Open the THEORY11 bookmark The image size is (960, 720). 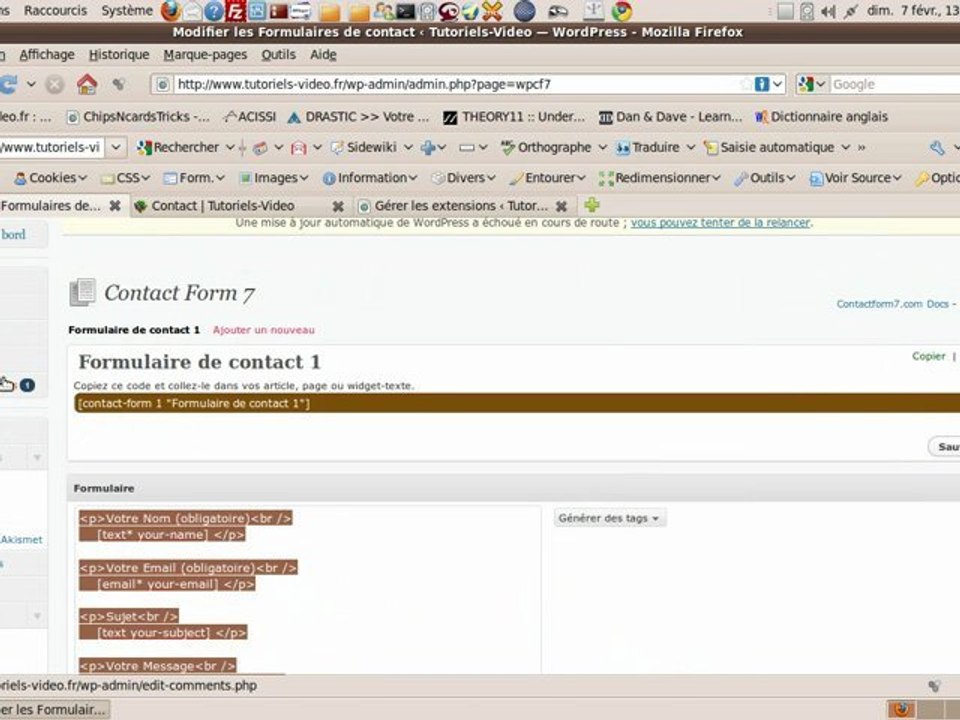click(514, 117)
